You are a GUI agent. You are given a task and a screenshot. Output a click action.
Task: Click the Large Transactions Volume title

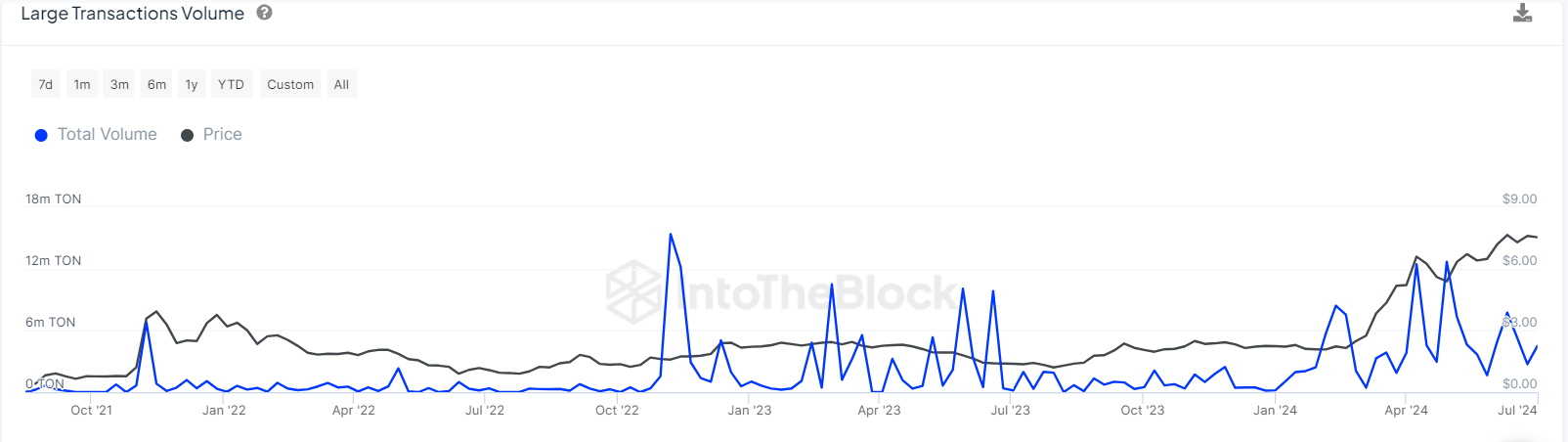click(133, 14)
